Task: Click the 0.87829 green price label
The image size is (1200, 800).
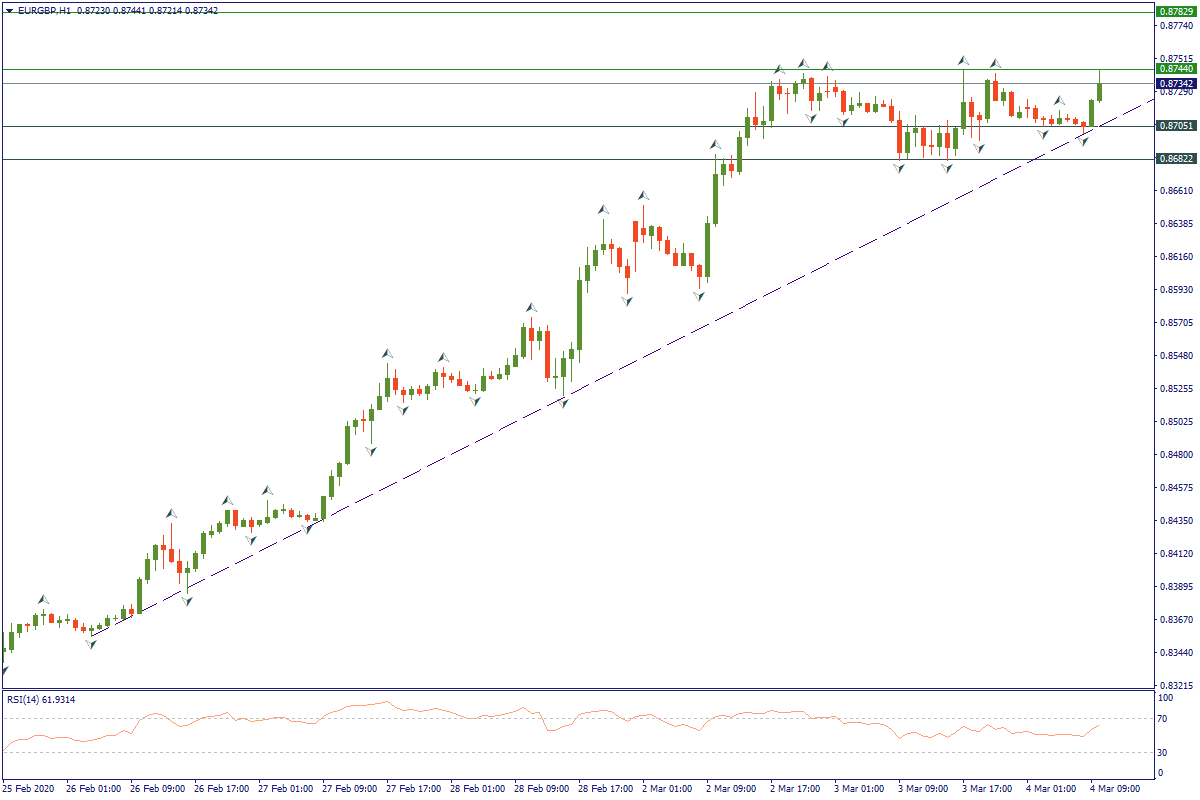Action: pyautogui.click(x=1176, y=12)
